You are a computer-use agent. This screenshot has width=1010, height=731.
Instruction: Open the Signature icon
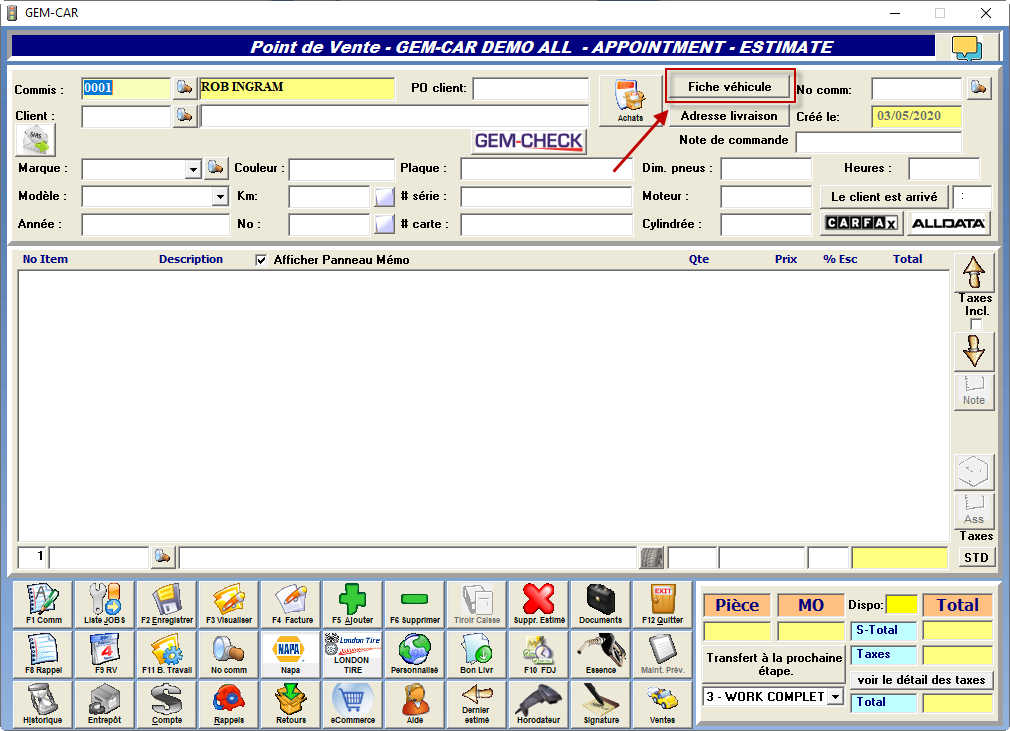click(x=600, y=704)
